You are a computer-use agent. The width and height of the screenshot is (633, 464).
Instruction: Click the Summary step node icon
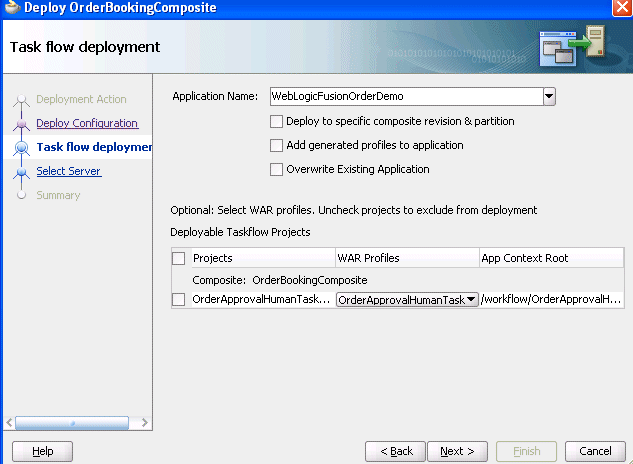(x=22, y=195)
